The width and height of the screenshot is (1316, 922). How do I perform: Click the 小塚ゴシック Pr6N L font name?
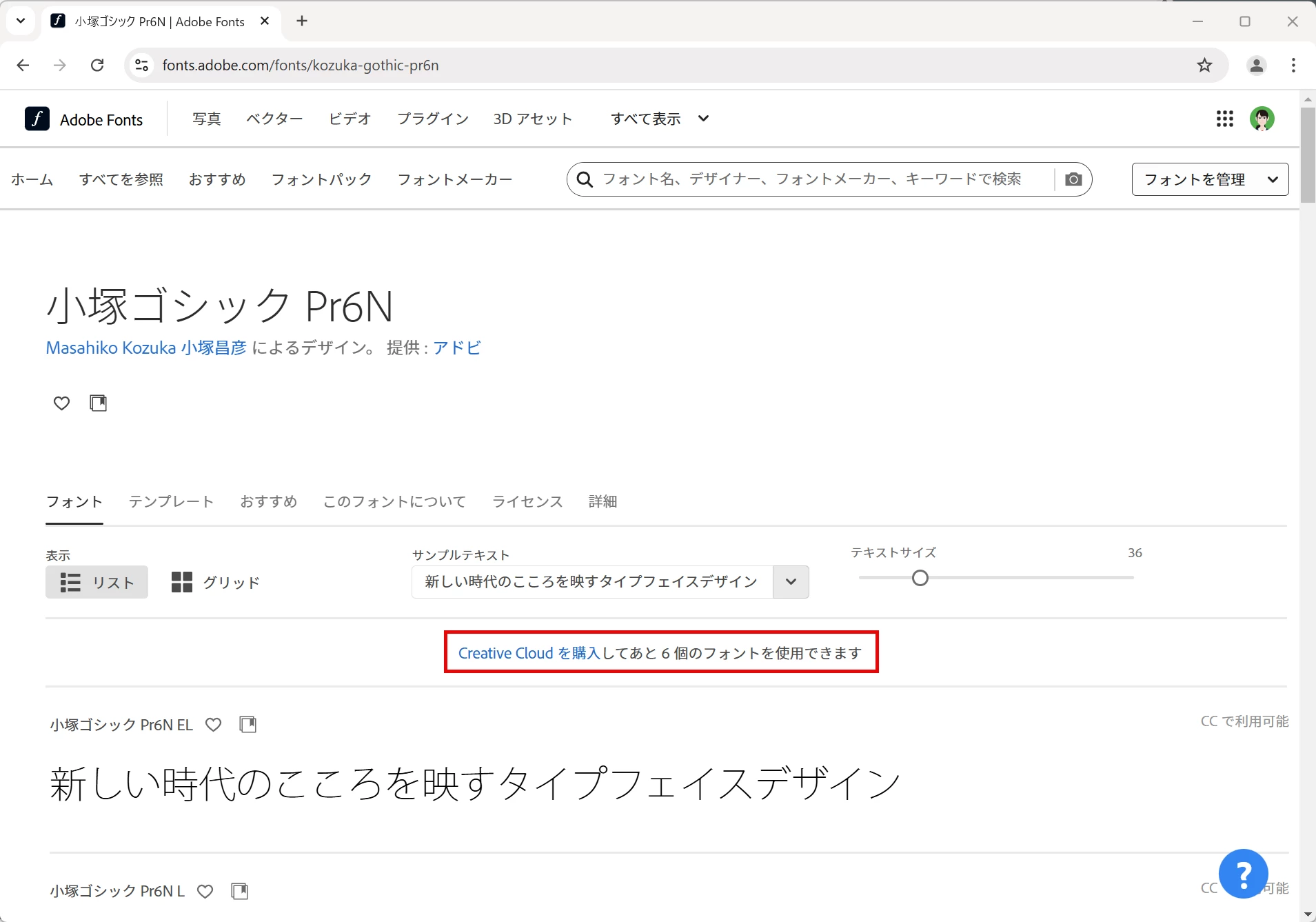pos(117,891)
